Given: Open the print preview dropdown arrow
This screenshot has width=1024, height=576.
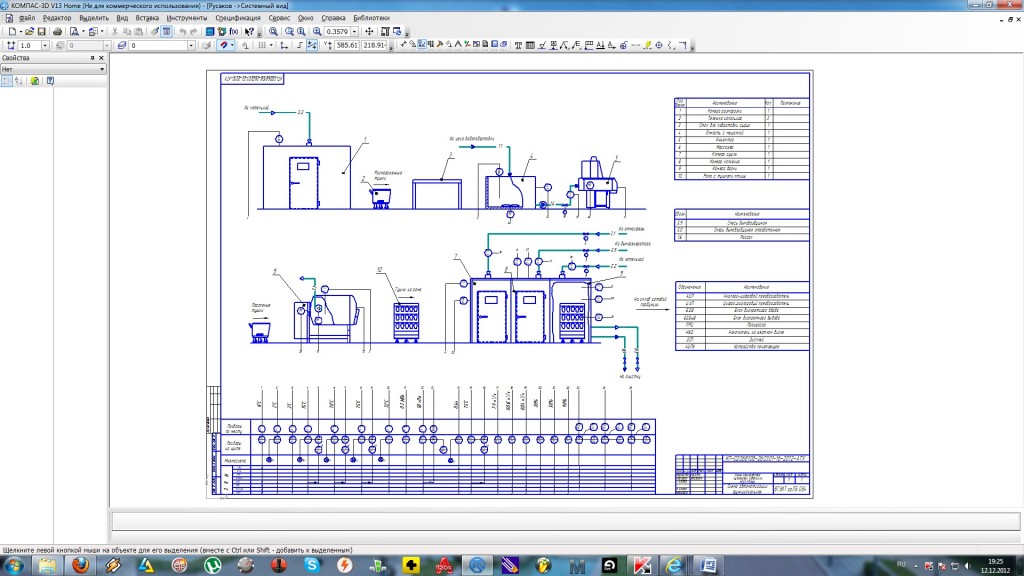Looking at the screenshot, I should point(84,31).
